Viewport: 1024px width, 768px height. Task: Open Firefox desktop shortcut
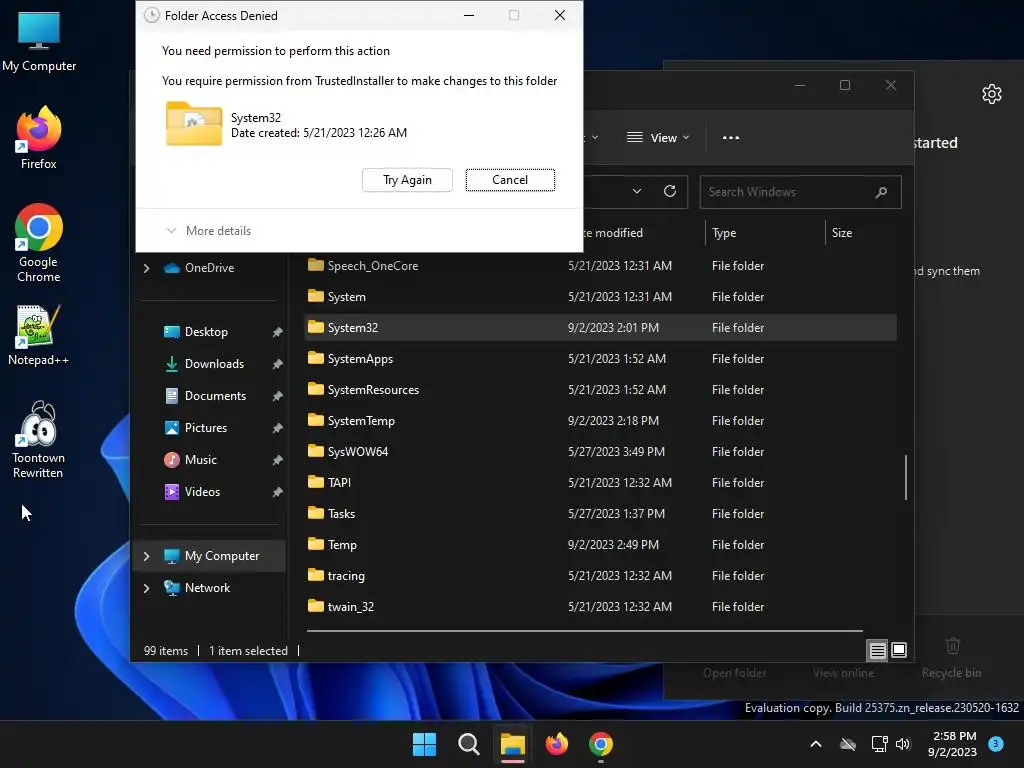click(39, 137)
